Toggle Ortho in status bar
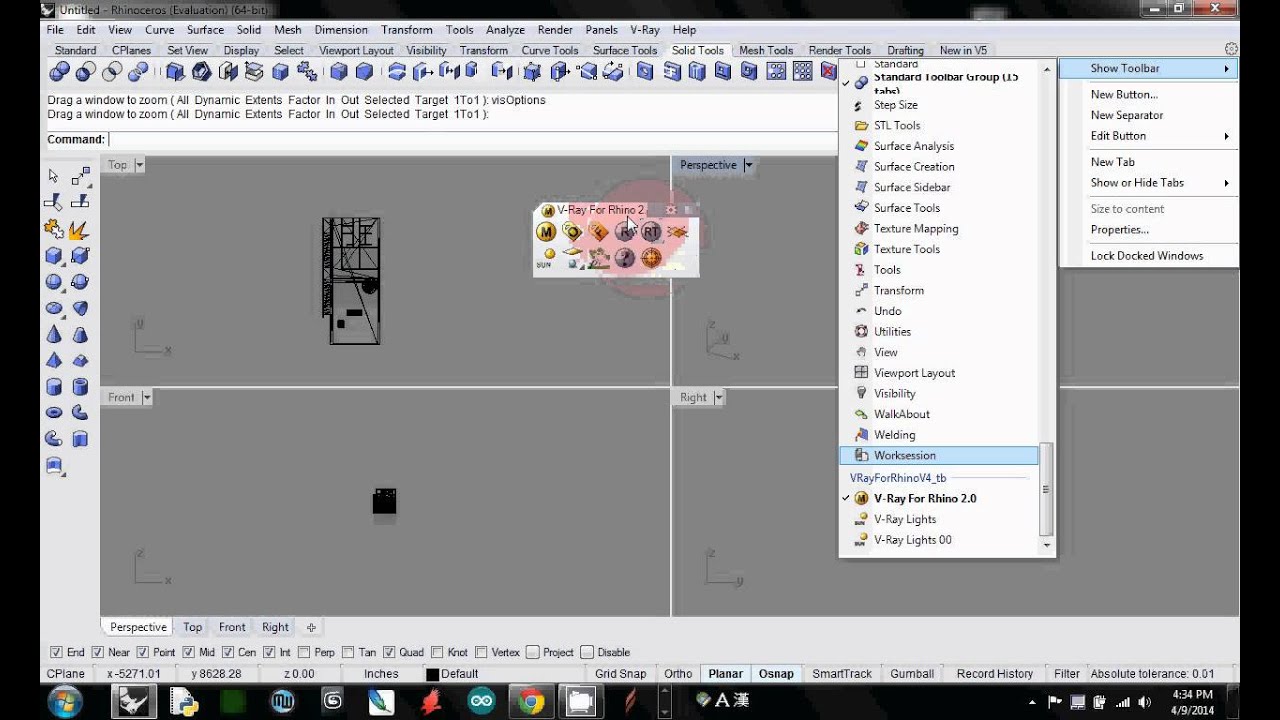The width and height of the screenshot is (1280, 720). (x=678, y=674)
